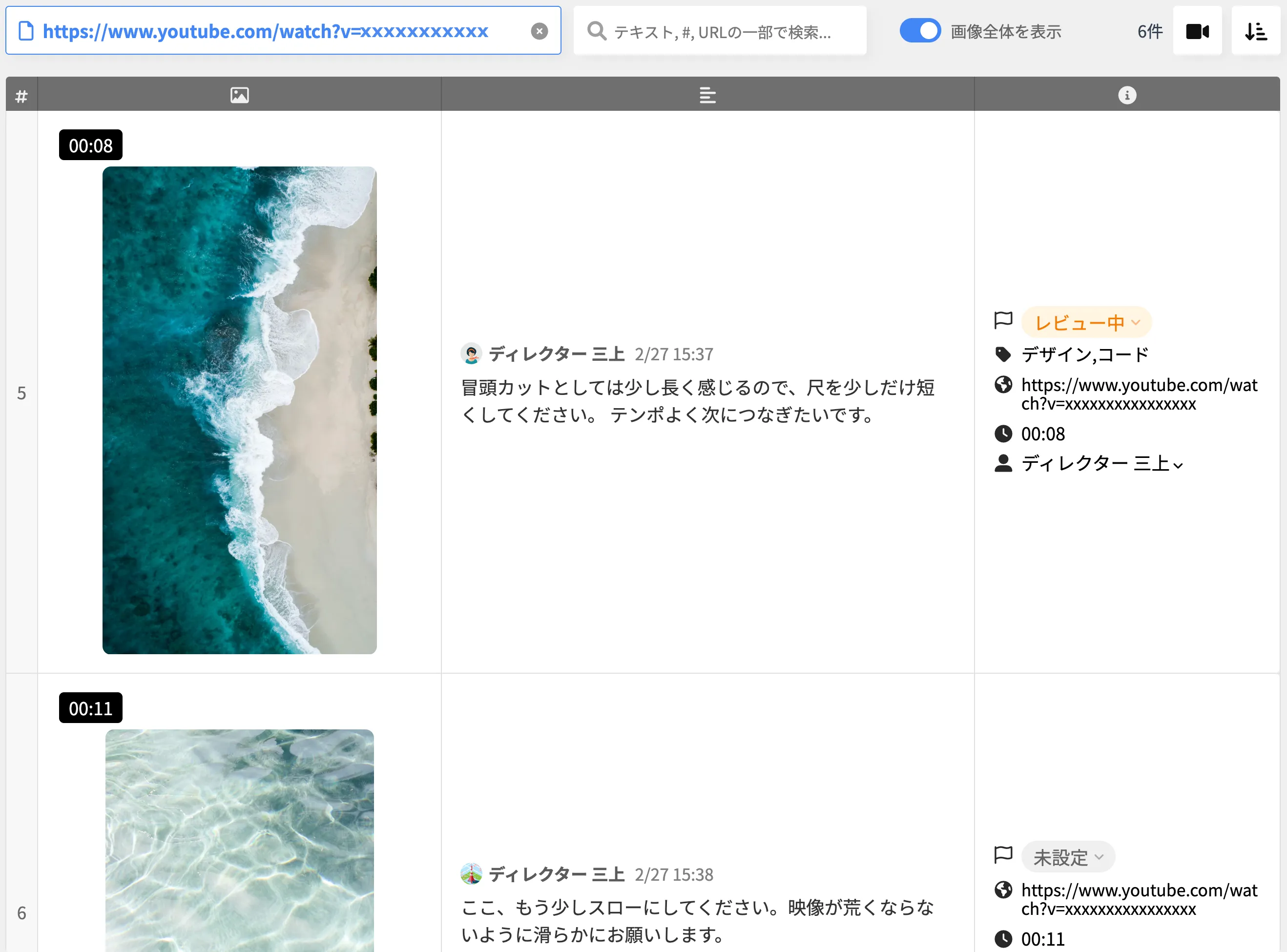Click the video camera icon in the toolbar

(1198, 31)
